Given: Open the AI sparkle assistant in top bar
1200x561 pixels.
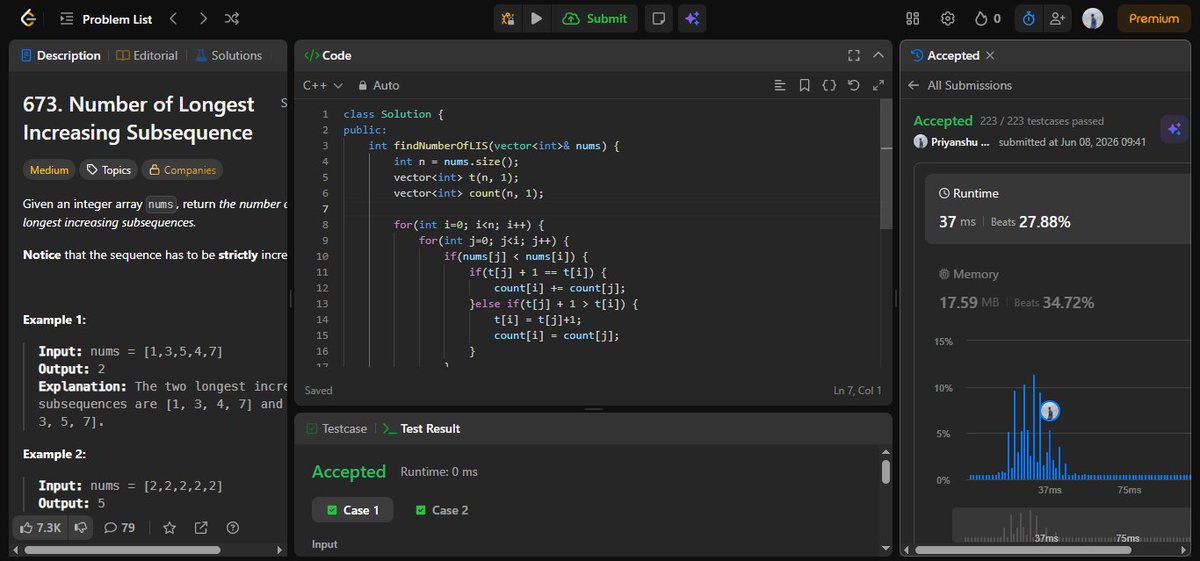Looking at the screenshot, I should tap(691, 18).
